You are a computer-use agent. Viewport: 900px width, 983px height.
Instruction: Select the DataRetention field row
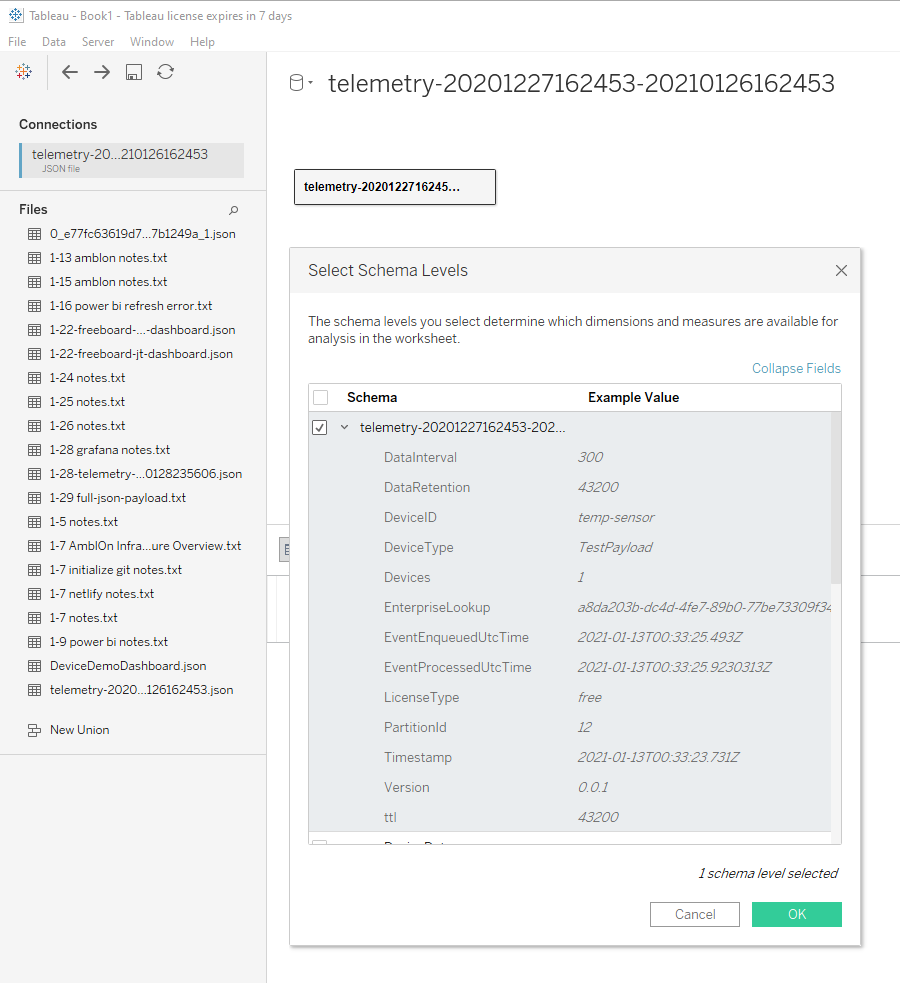(570, 488)
